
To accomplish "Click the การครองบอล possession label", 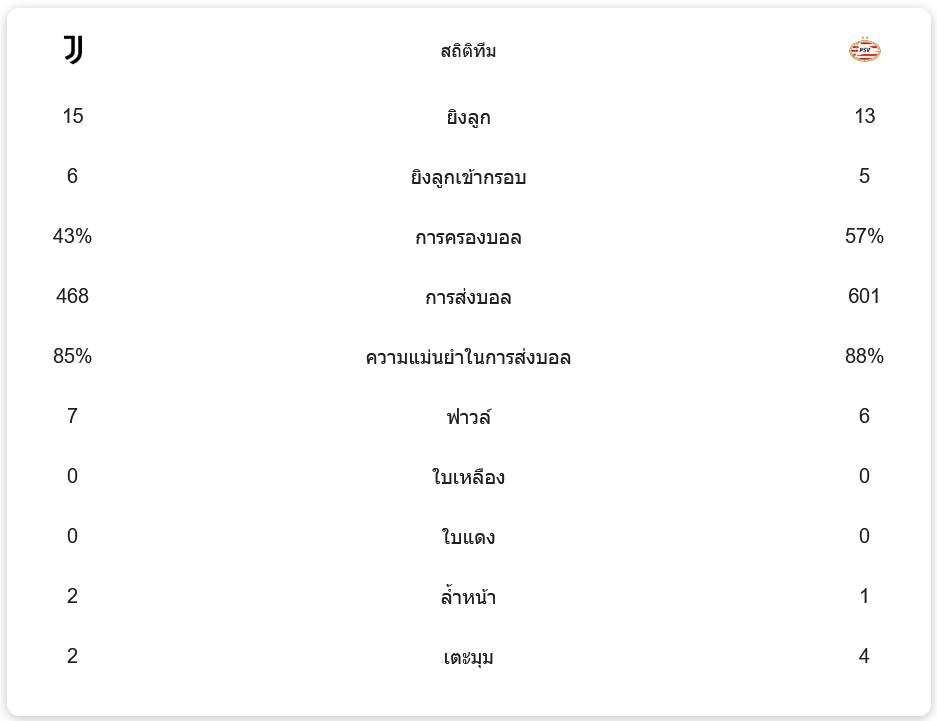I will click(x=468, y=237).
